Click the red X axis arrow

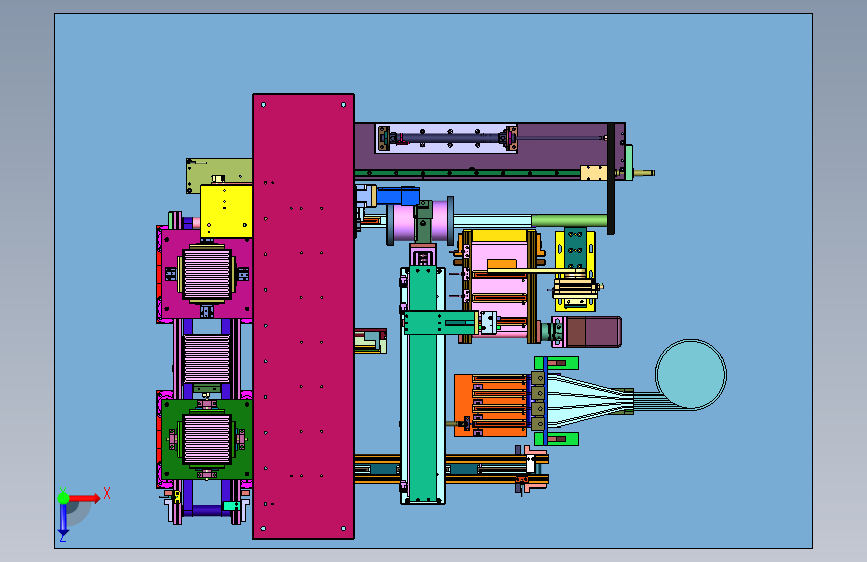tap(85, 498)
